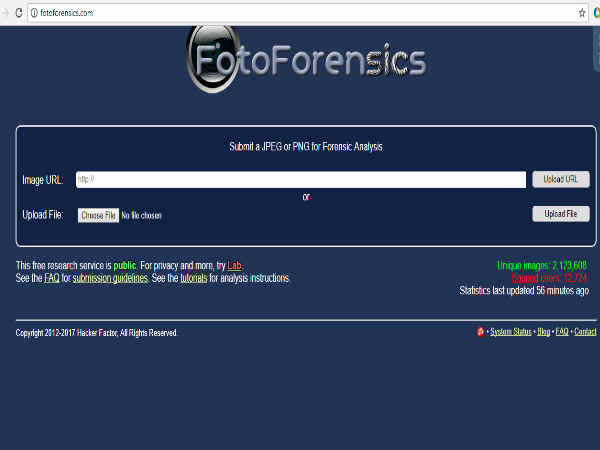This screenshot has height=450, width=600.
Task: Click the 'Upload File:' label
Action: tap(42, 215)
